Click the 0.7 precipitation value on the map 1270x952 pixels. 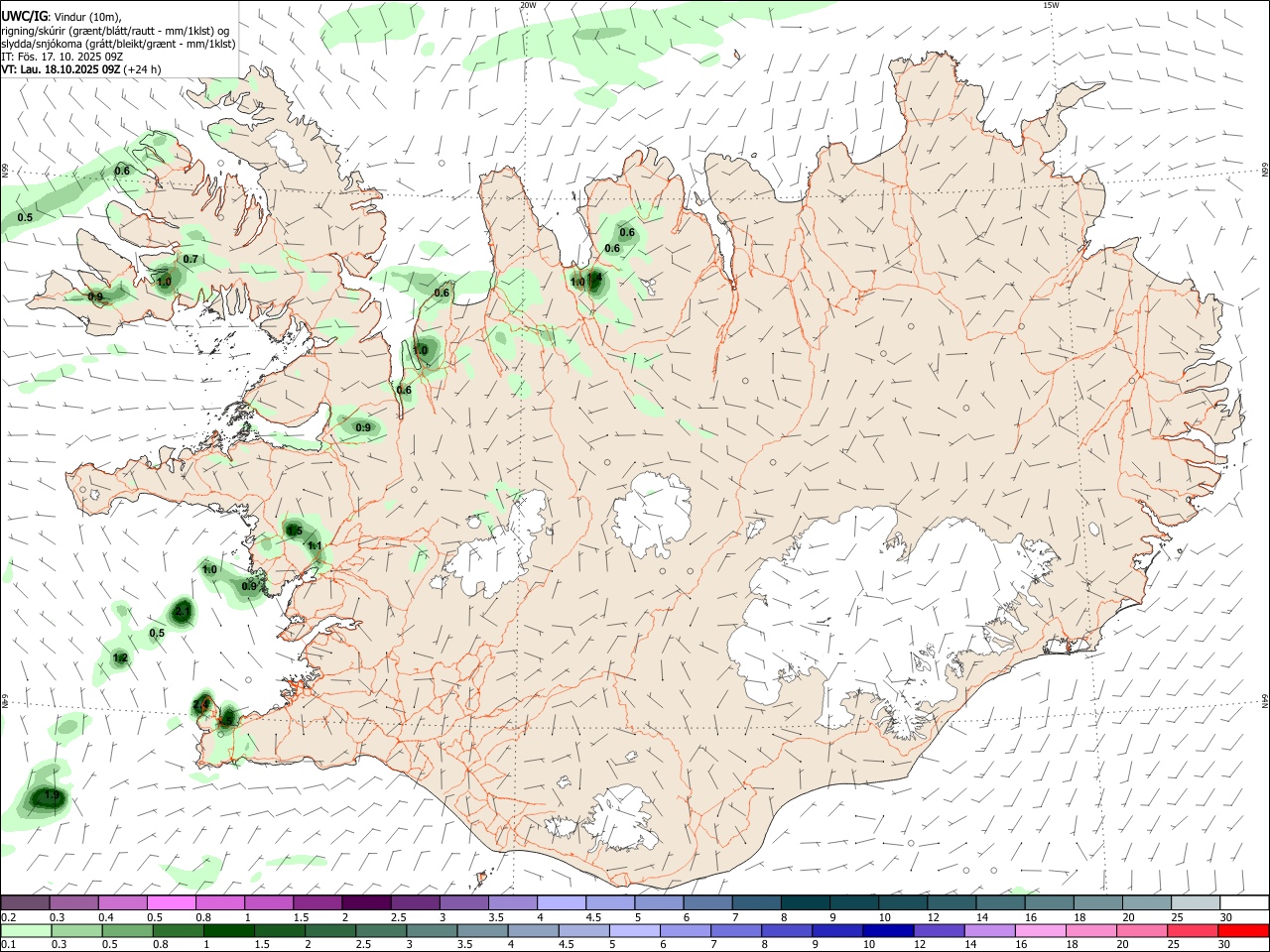click(190, 260)
